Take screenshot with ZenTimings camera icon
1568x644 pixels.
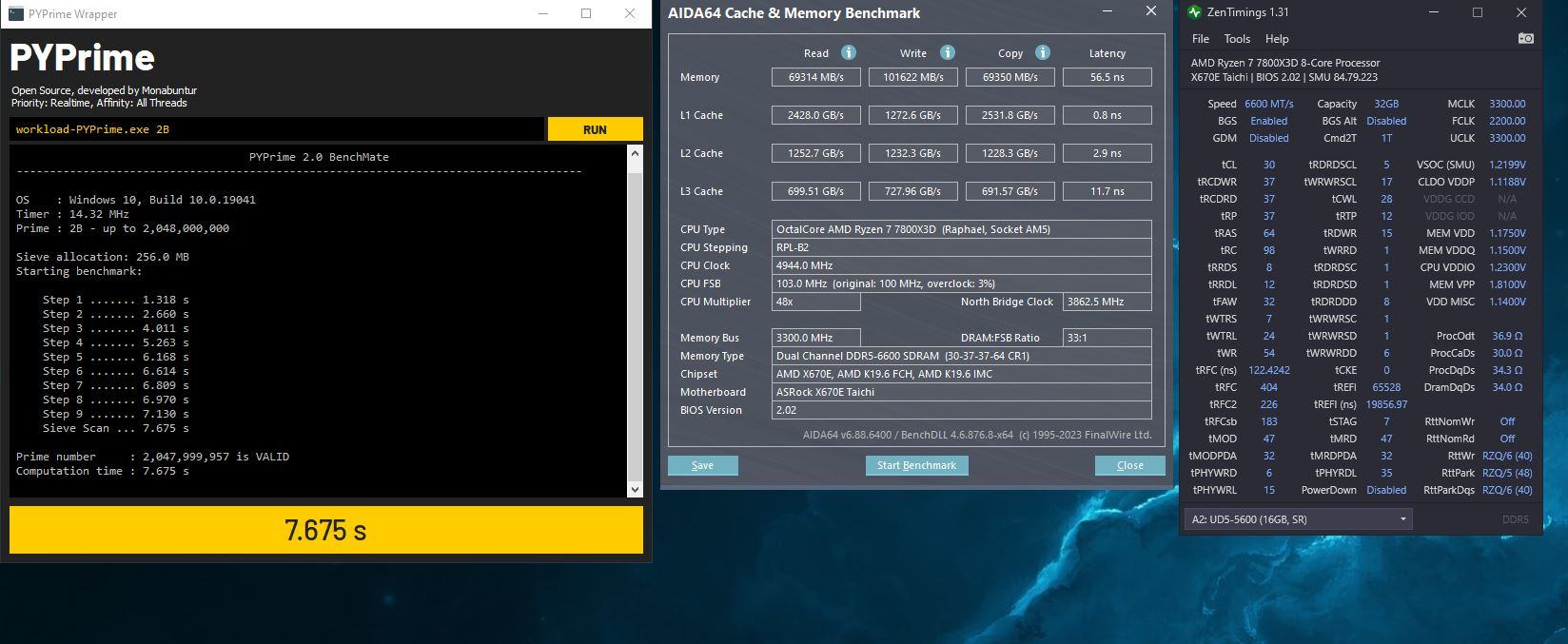point(1526,39)
